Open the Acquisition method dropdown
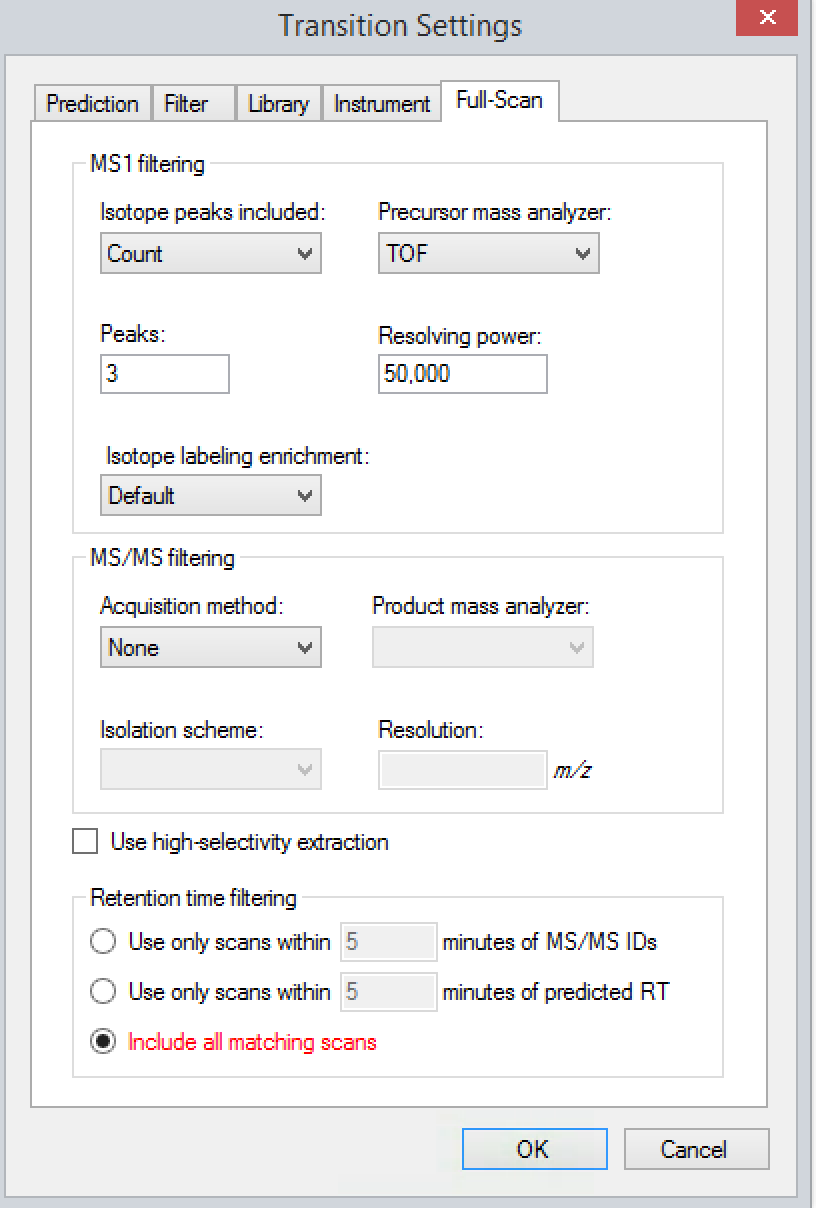Image resolution: width=816 pixels, height=1208 pixels. pyautogui.click(x=211, y=648)
